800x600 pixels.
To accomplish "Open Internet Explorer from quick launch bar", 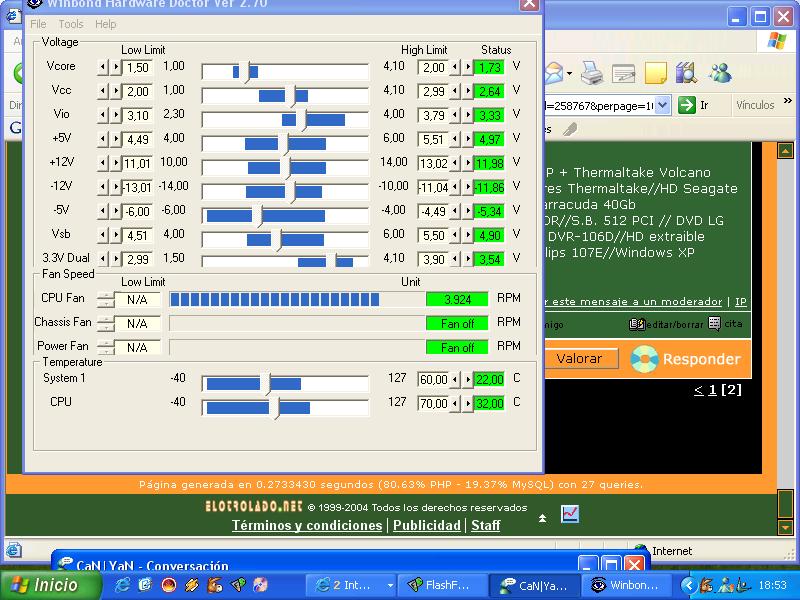I will click(122, 584).
